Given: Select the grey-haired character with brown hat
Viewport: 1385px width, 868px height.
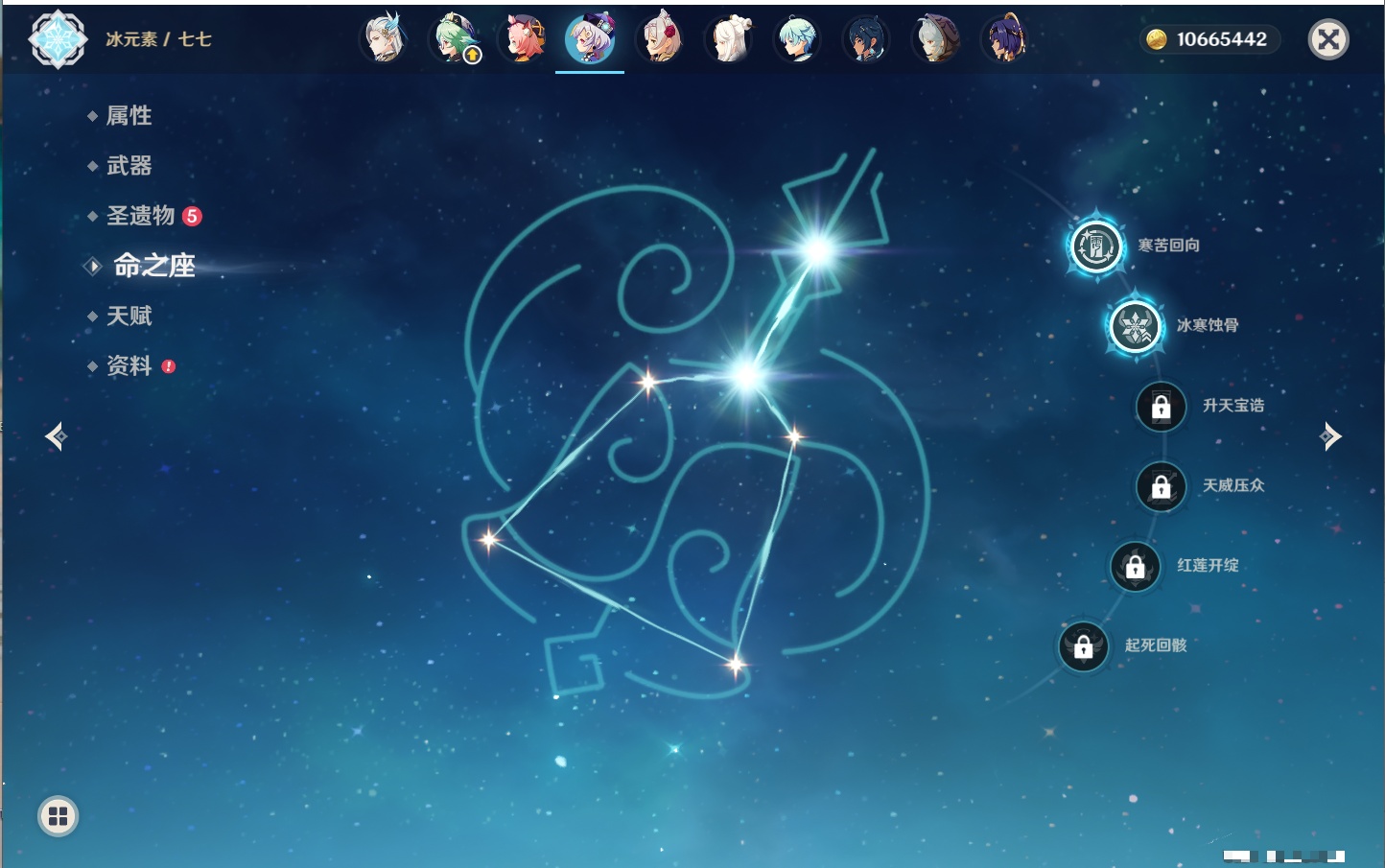Looking at the screenshot, I should (x=935, y=39).
